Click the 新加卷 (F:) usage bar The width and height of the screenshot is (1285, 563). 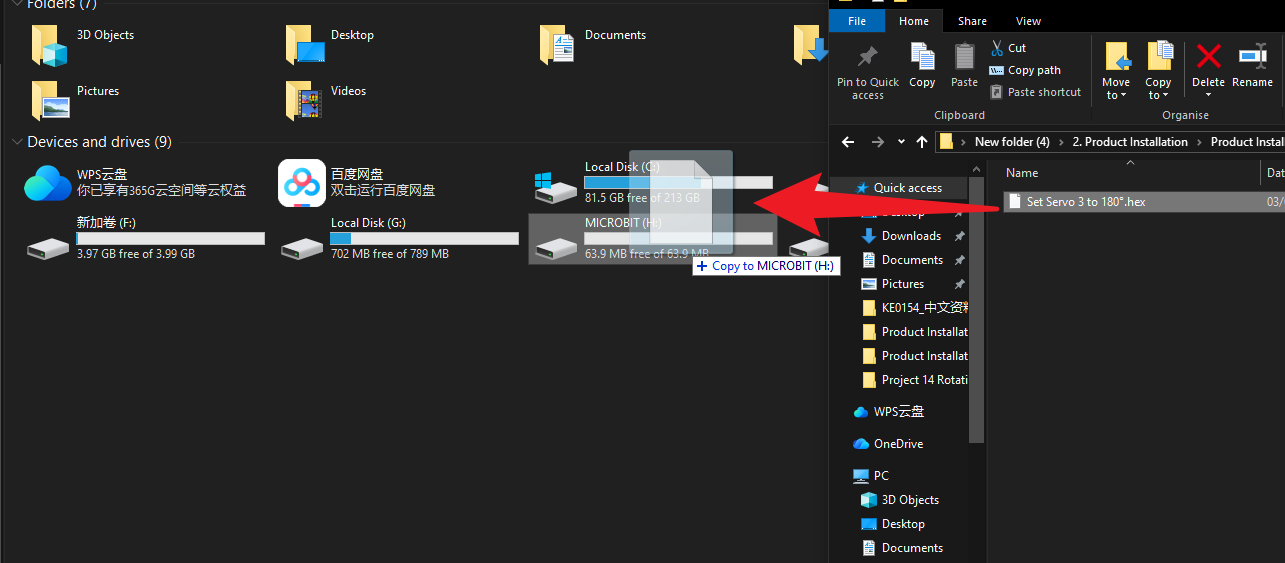tap(171, 238)
